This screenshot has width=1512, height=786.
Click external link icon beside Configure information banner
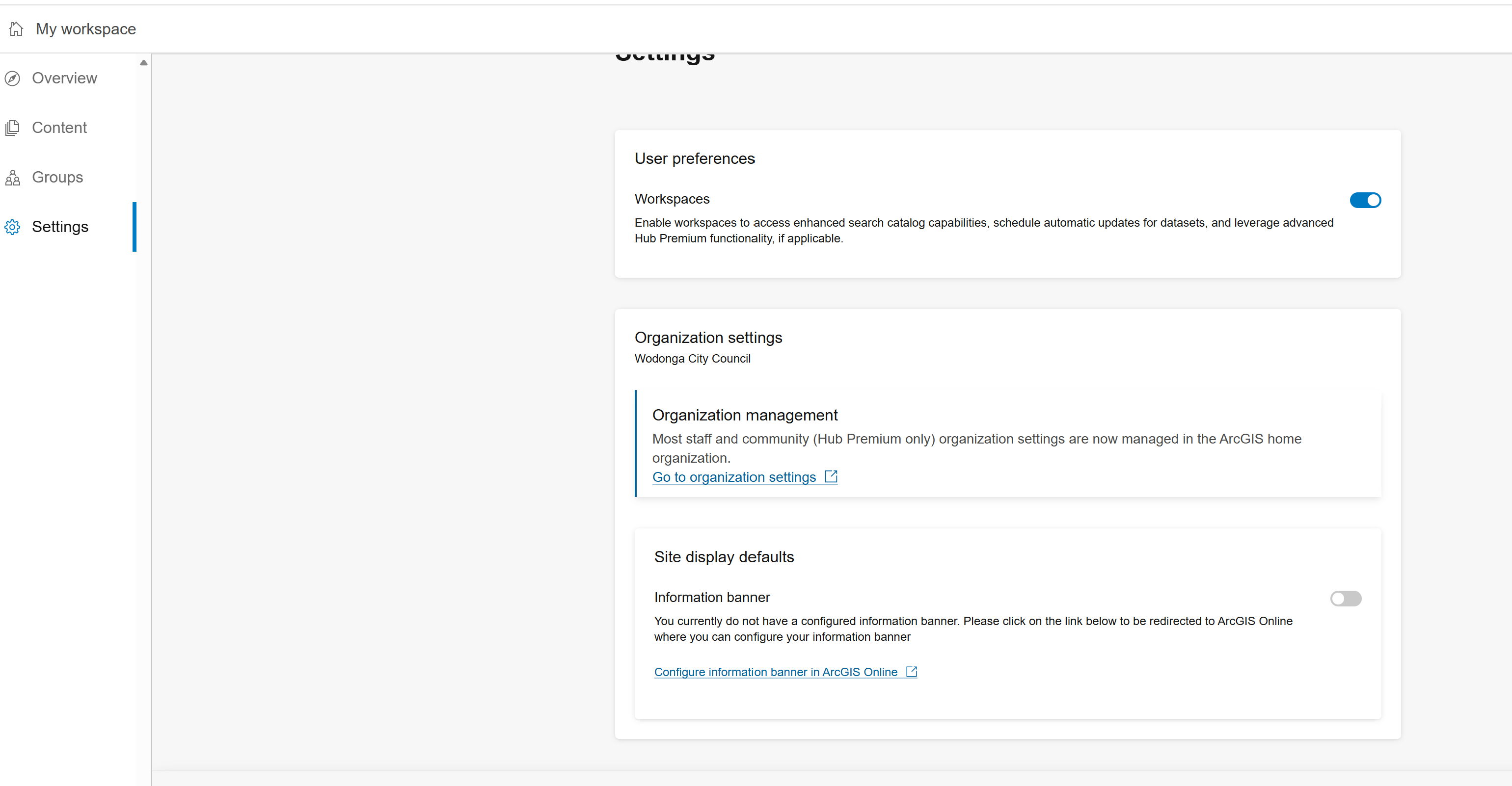click(x=911, y=671)
